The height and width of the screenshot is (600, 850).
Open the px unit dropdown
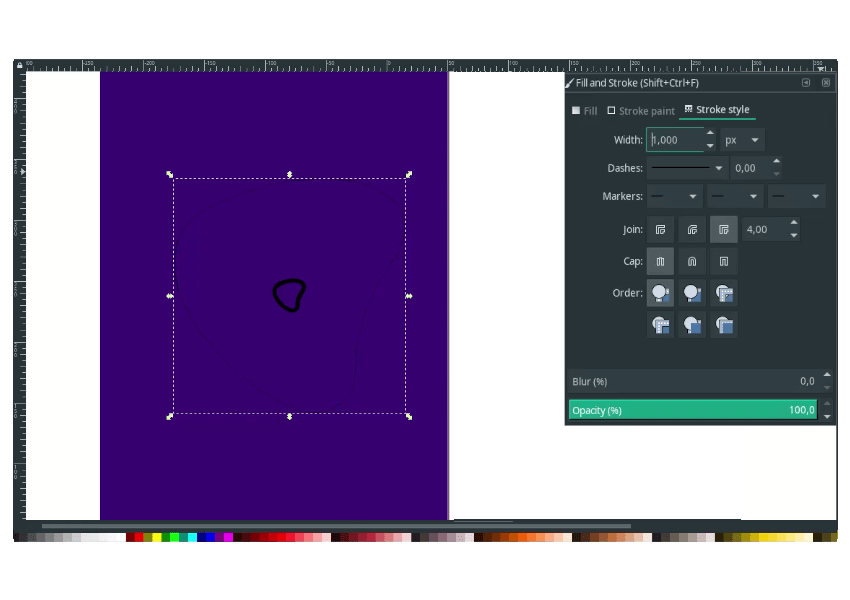point(742,140)
